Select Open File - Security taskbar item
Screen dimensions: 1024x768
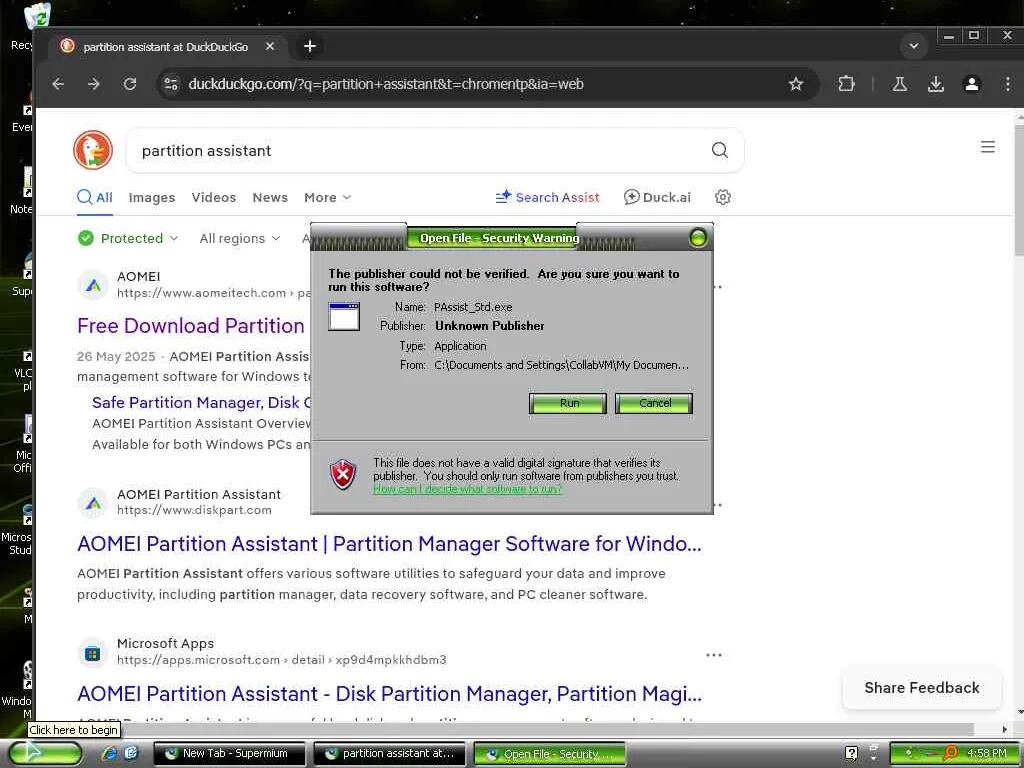(550, 754)
